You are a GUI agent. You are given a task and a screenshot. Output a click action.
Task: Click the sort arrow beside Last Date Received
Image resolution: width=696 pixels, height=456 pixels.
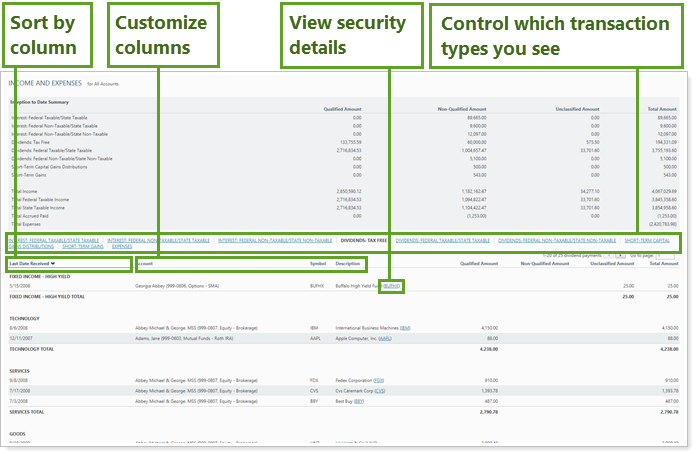coord(52,264)
